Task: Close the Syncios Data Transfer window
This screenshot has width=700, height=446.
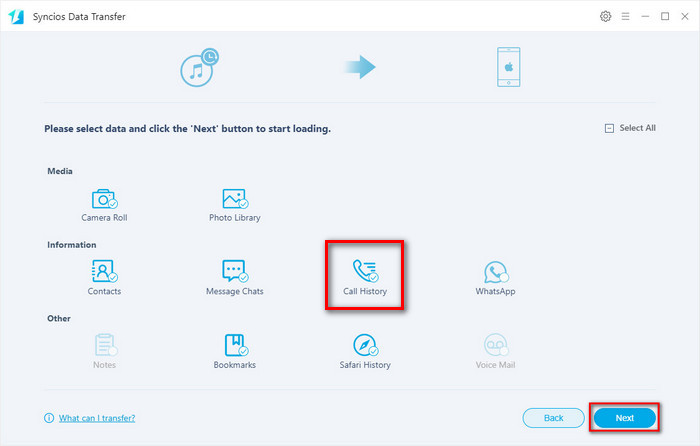Action: pos(685,17)
